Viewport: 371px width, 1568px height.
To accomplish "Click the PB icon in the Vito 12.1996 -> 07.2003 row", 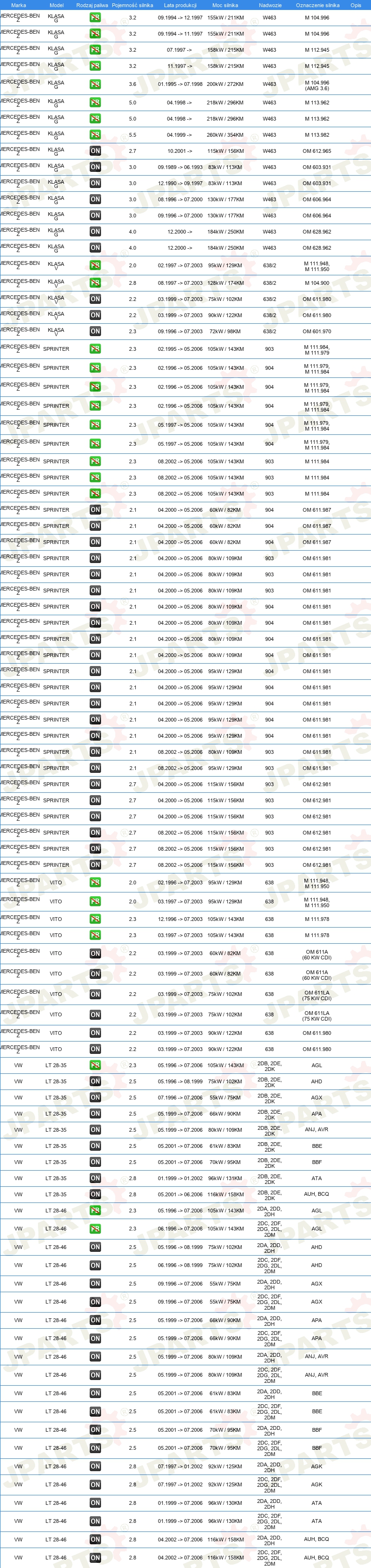I will (95, 919).
